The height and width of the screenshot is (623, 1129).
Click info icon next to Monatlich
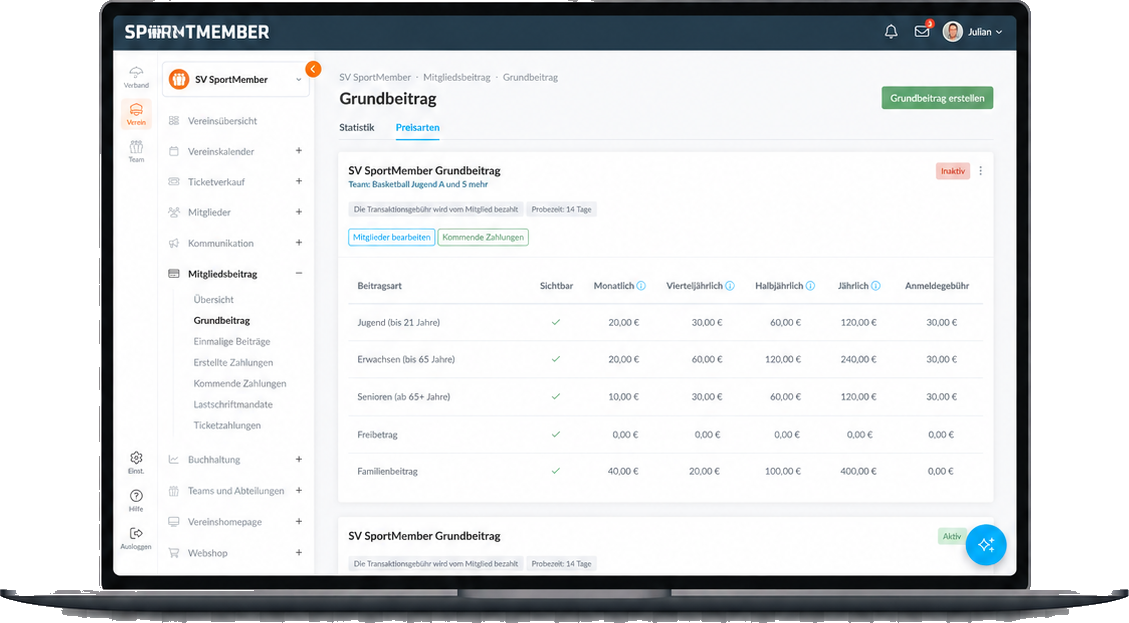click(641, 286)
